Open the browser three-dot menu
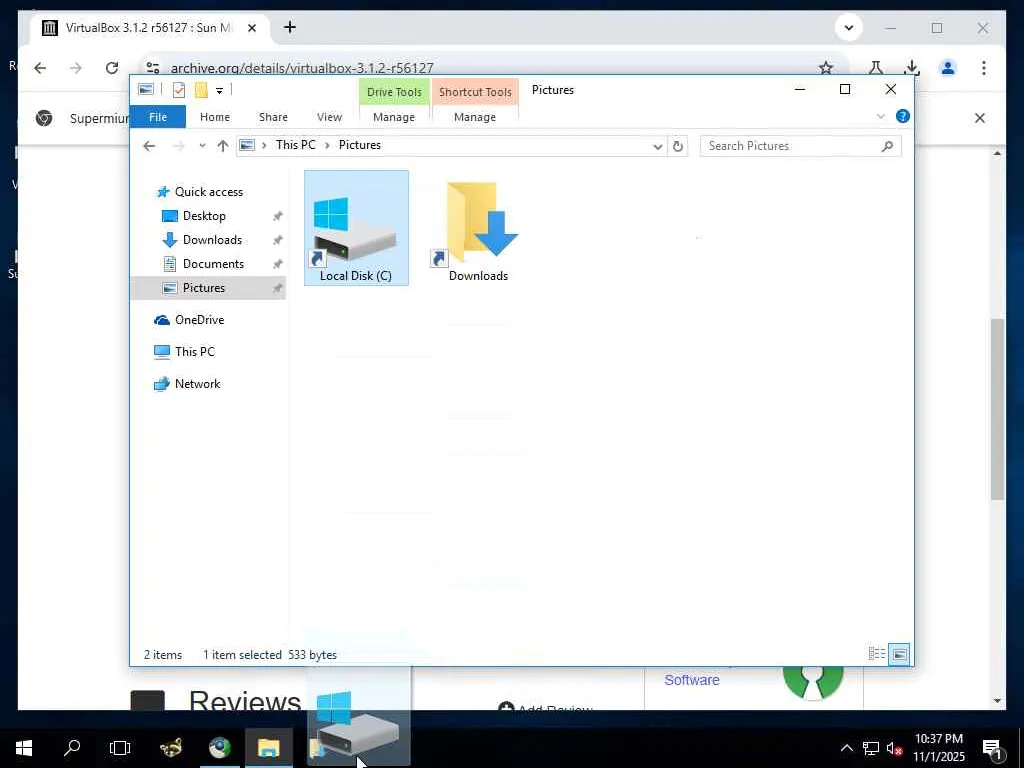This screenshot has width=1024, height=768. pyautogui.click(x=984, y=67)
